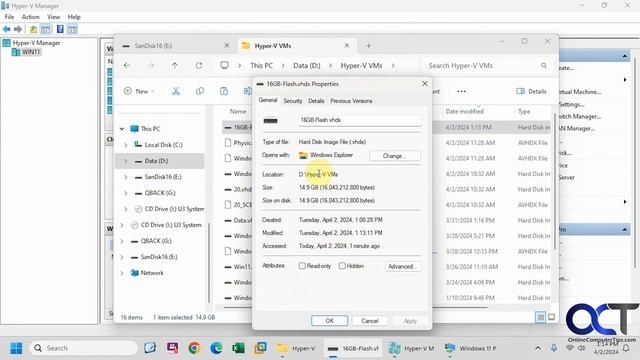Viewport: 640px width, 360px height.
Task: Click the microphone icon in system tray
Action: 554,348
